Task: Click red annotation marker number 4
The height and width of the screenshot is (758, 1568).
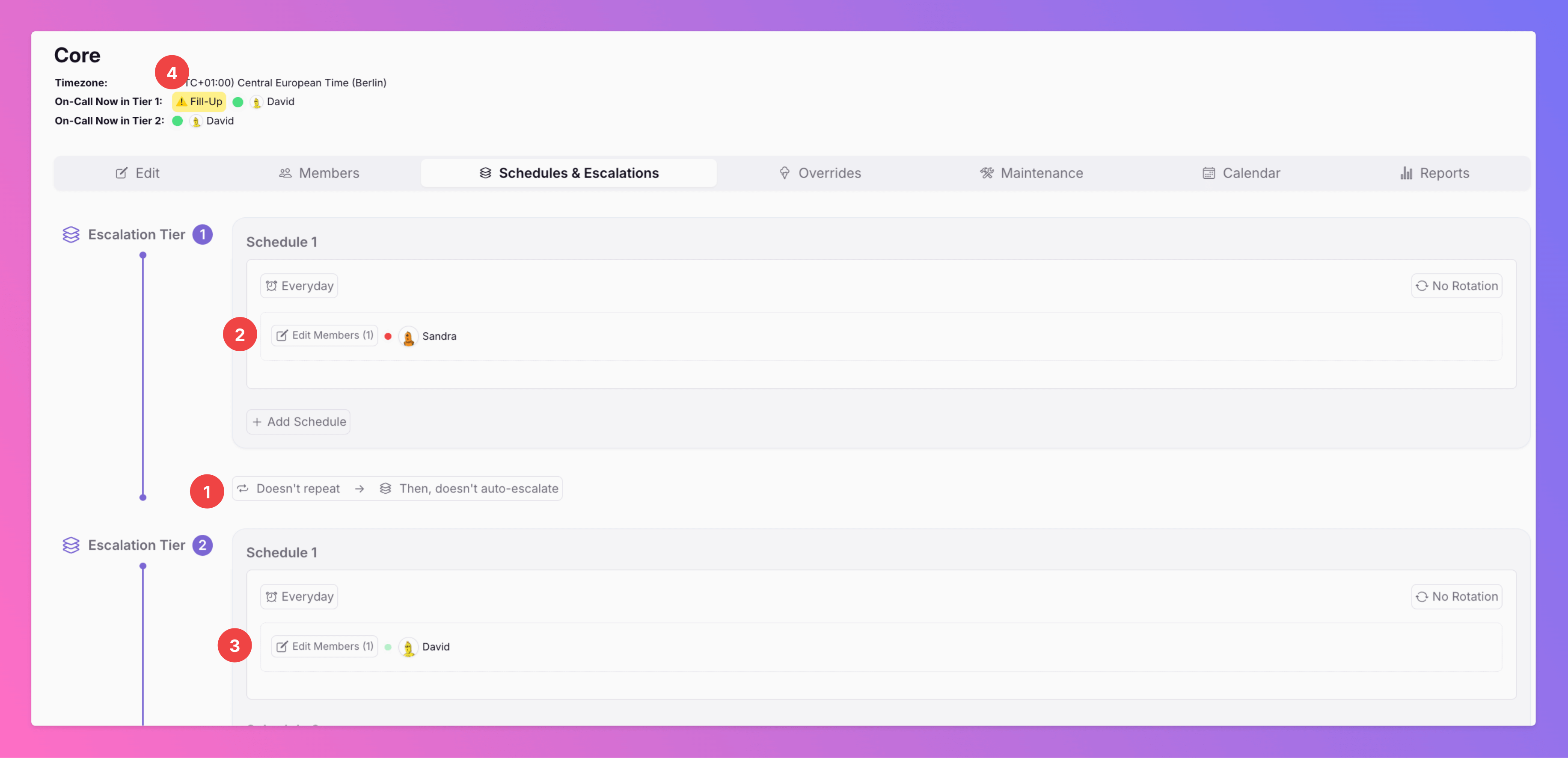Action: tap(172, 73)
